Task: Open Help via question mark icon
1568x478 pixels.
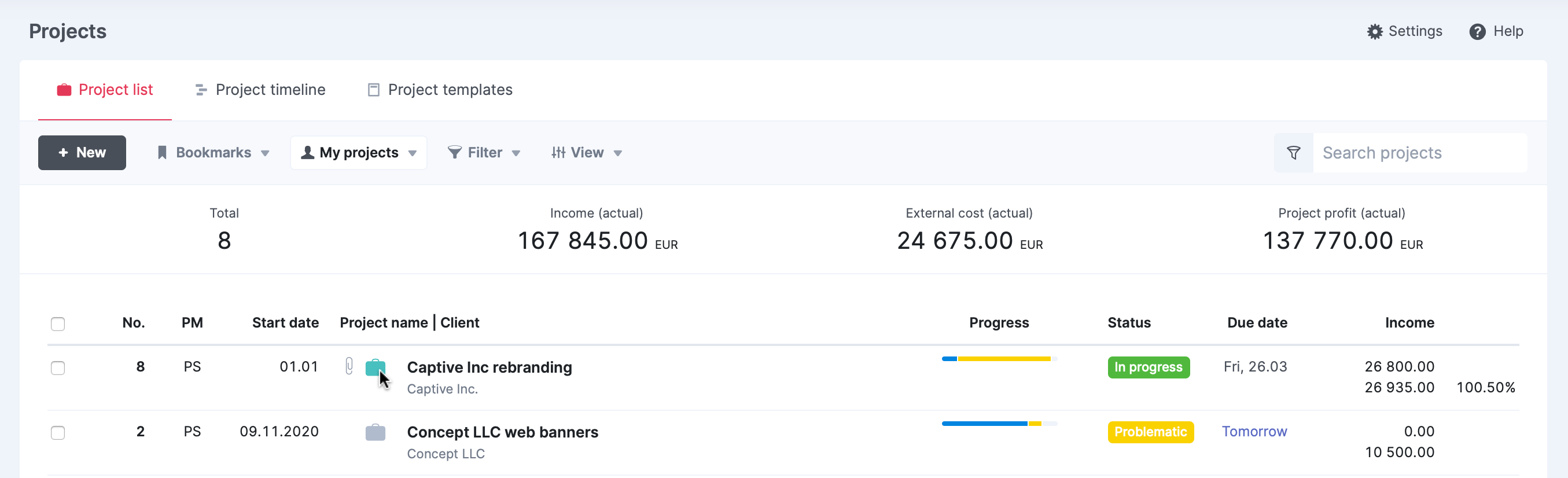Action: coord(1477,32)
